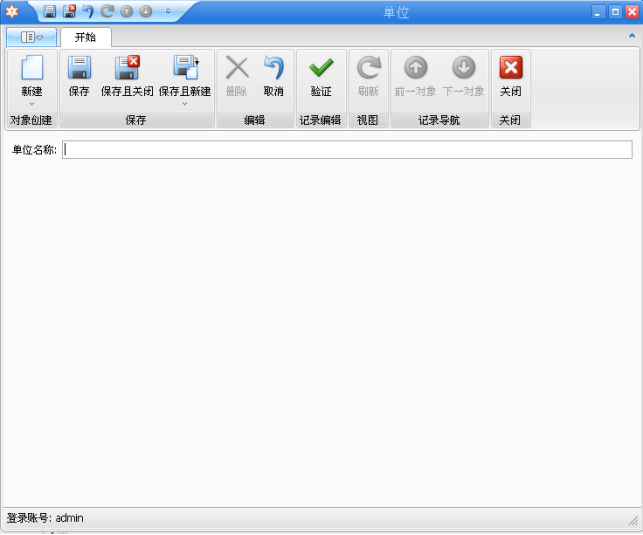Click the 刷新 refresh ribbon button
Image resolution: width=643 pixels, height=535 pixels.
point(368,76)
